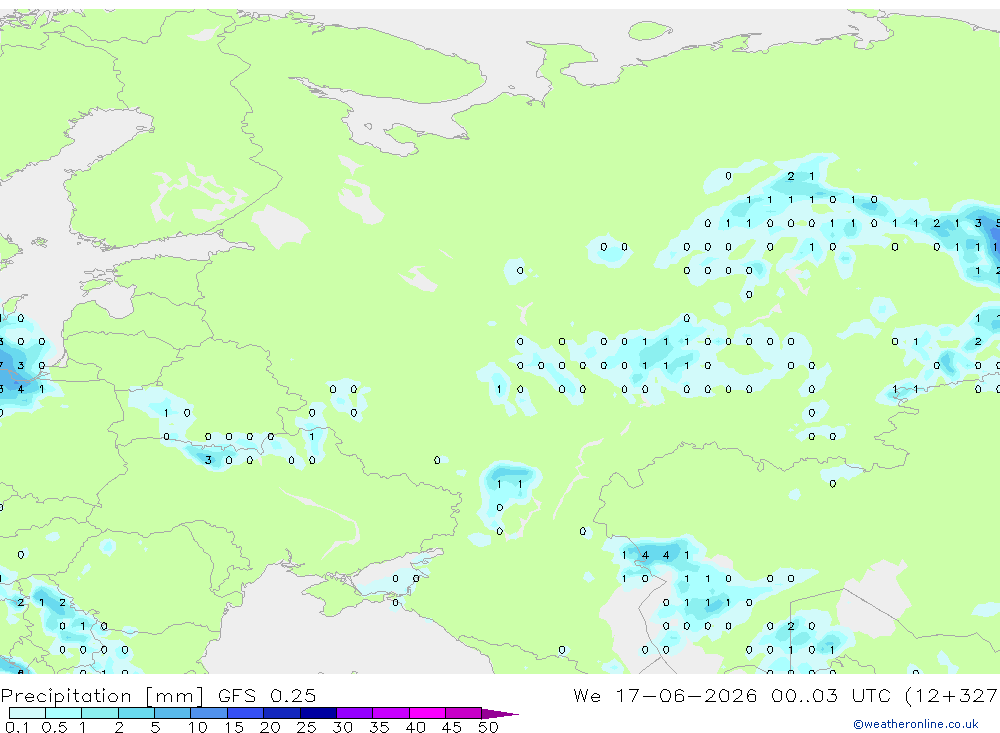
Task: Click the 0.1–0.5 mm lightest cyan legend swatch
Action: point(27,713)
